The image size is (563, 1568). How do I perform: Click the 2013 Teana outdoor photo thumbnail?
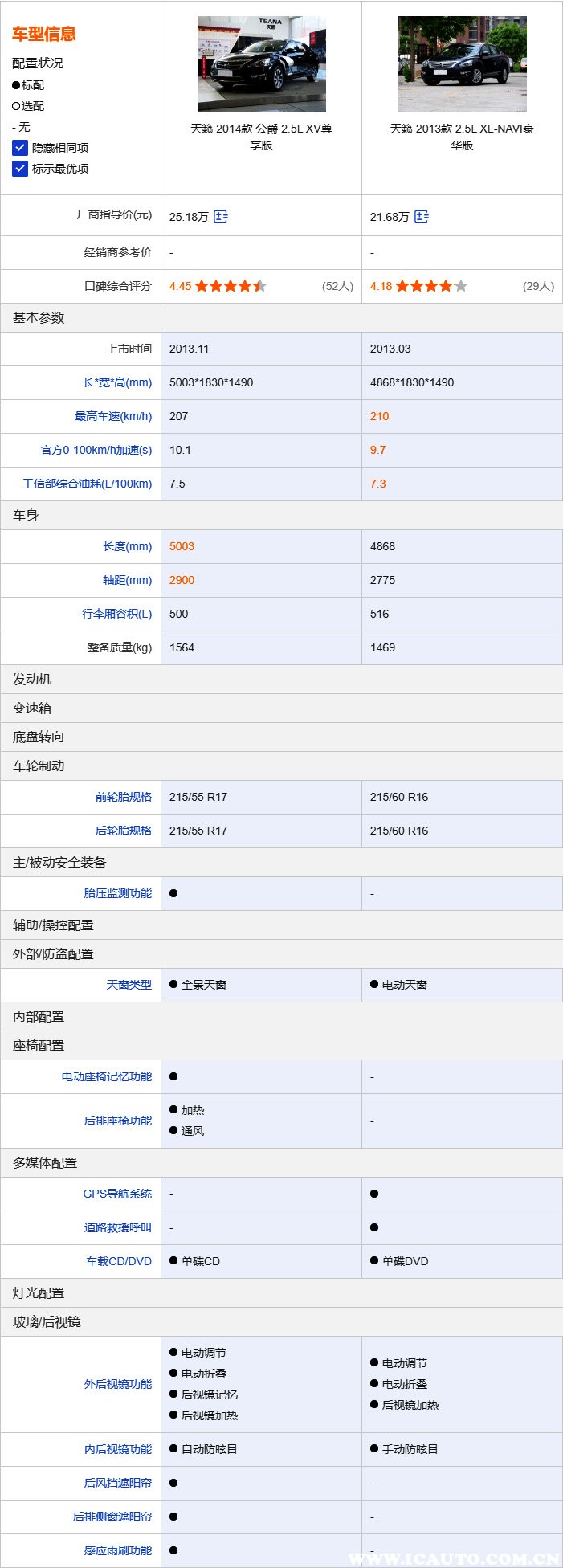(462, 64)
